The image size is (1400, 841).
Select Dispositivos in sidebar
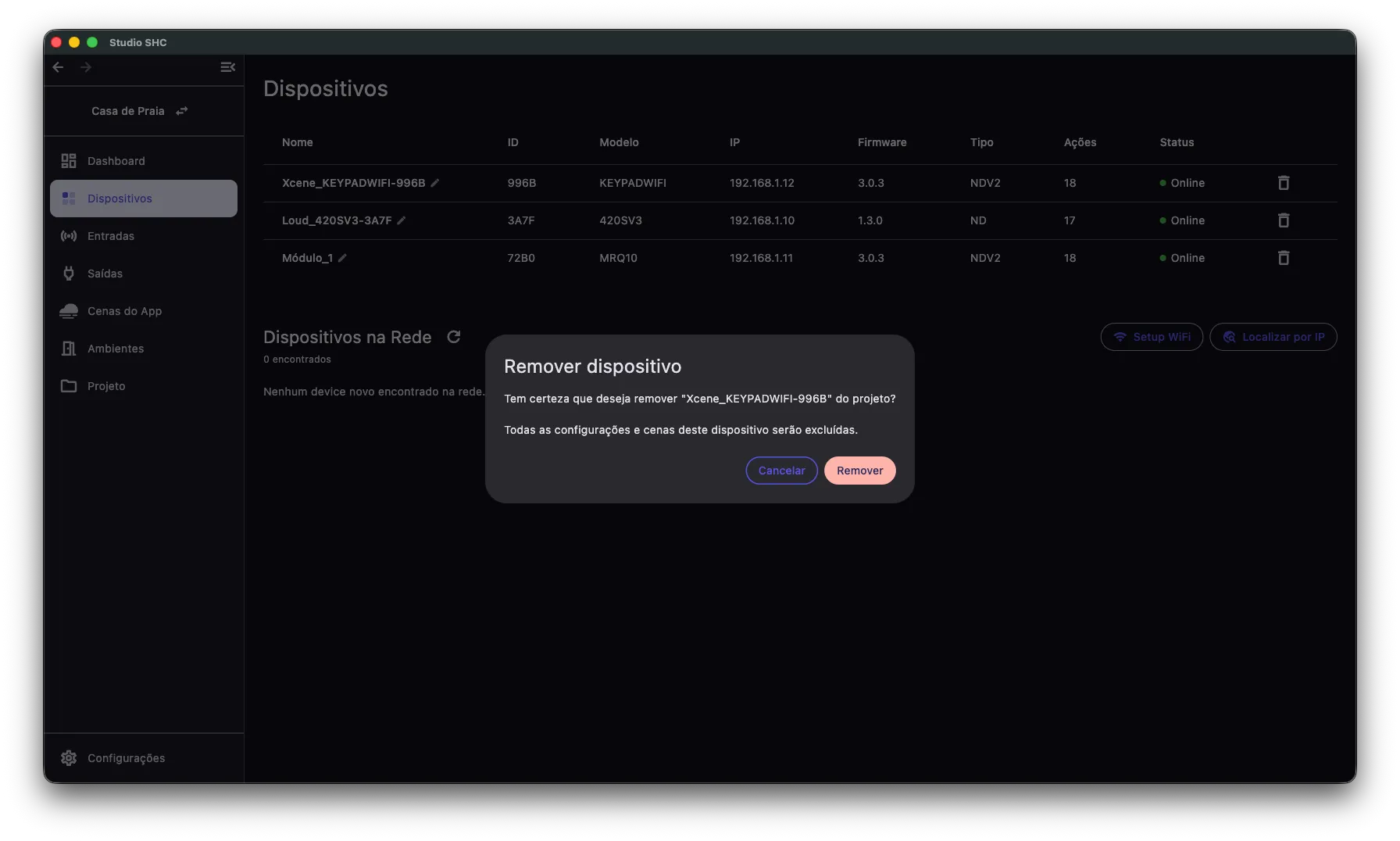[x=144, y=199]
